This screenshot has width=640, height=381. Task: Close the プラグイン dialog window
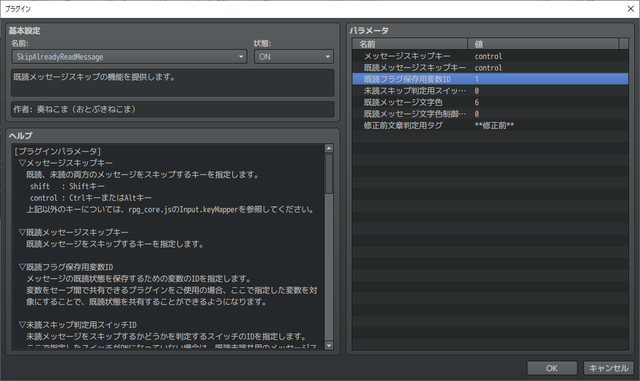[x=630, y=9]
